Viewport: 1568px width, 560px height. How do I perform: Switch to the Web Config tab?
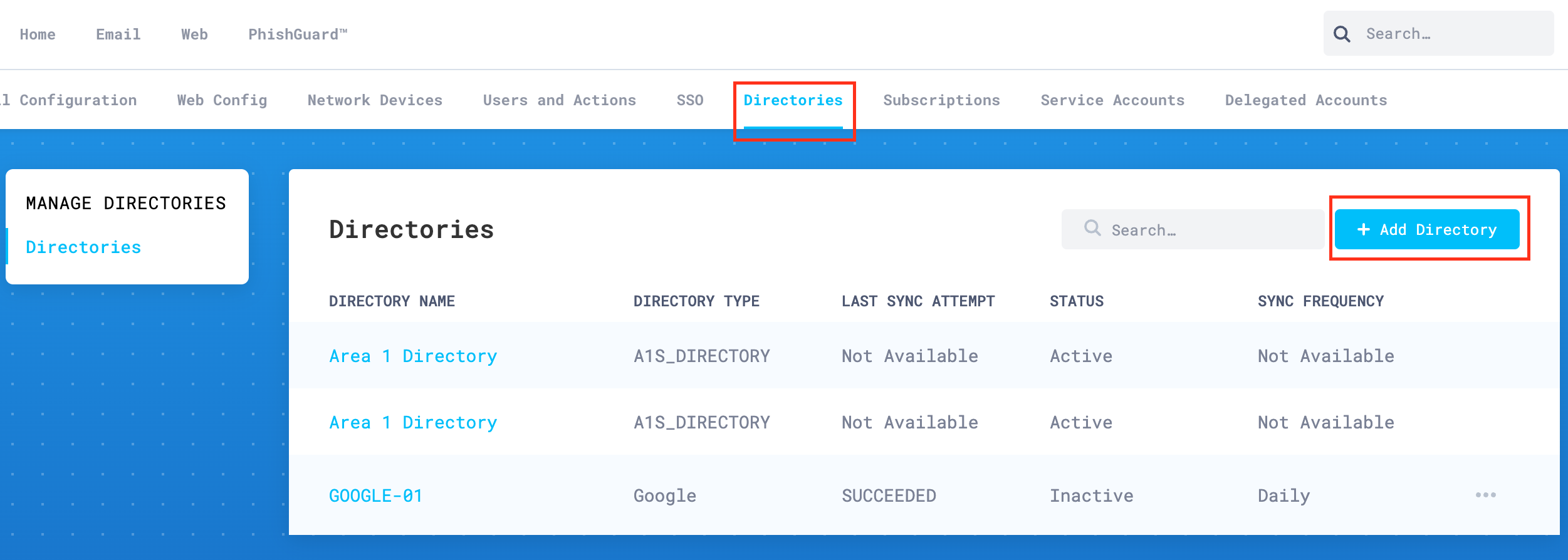click(x=222, y=100)
